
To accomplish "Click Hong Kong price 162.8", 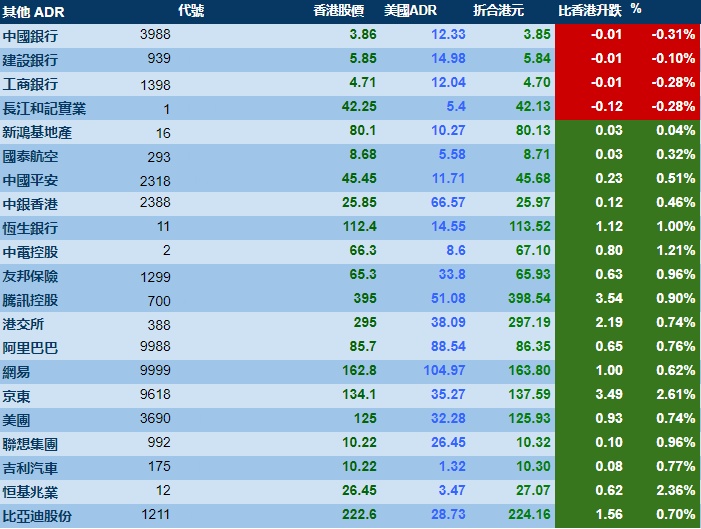I will [359, 371].
